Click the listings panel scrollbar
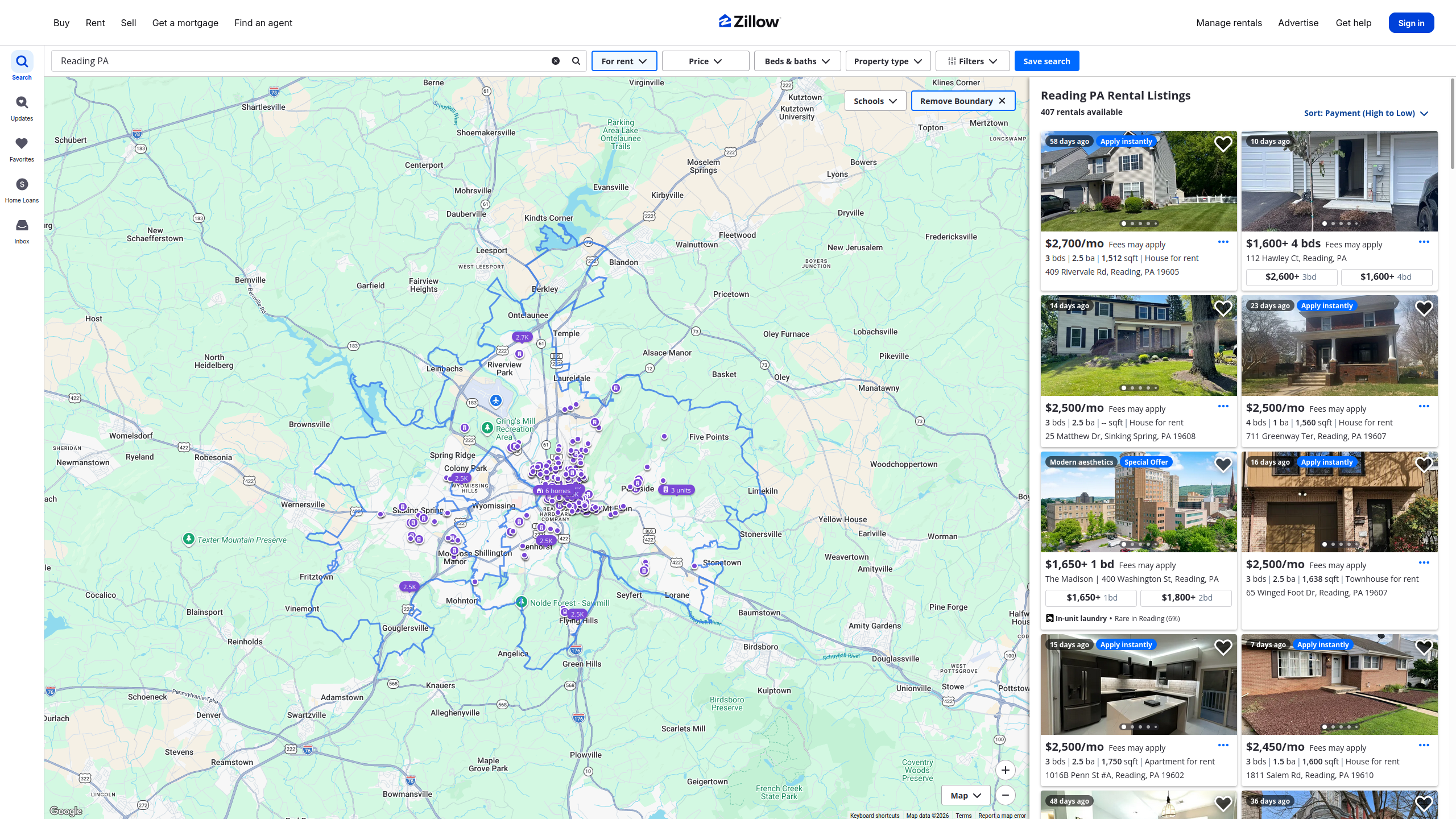 tap(1452, 124)
